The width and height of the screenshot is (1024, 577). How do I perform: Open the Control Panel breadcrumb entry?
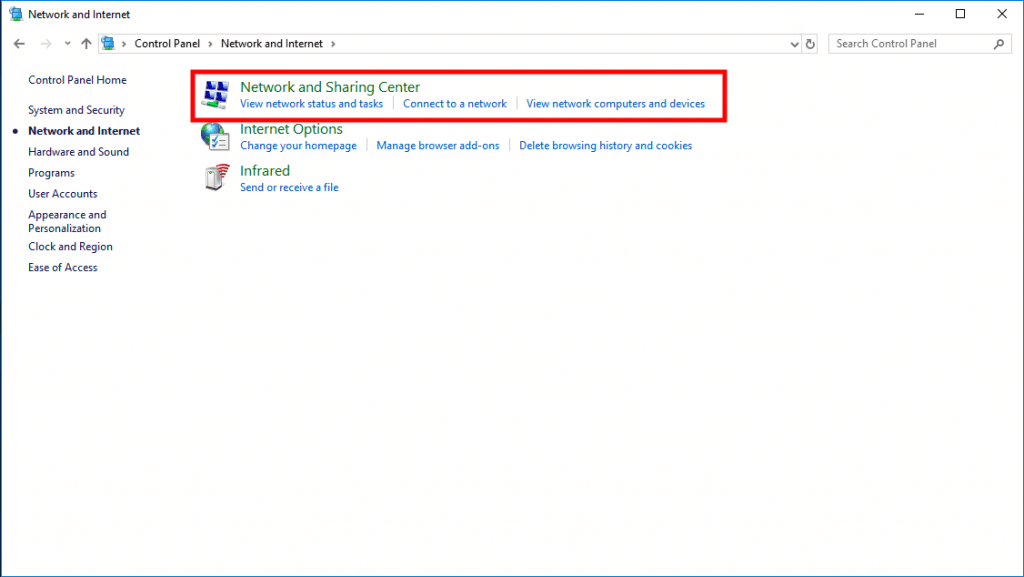(x=167, y=43)
